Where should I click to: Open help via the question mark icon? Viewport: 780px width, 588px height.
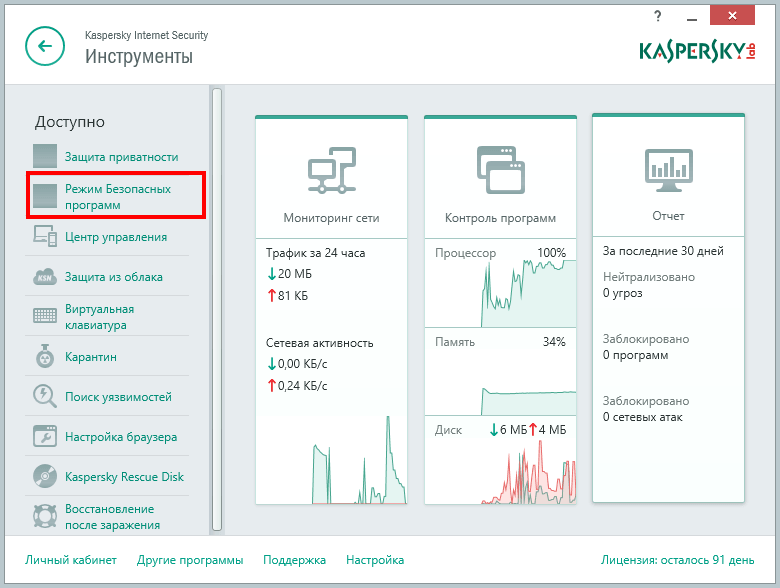coord(658,16)
